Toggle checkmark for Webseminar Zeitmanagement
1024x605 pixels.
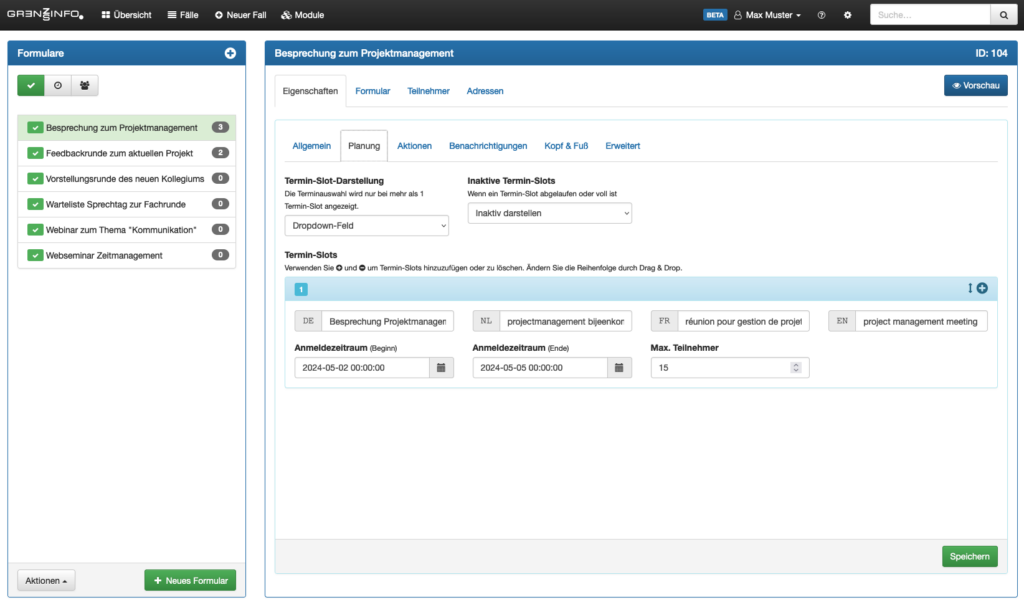(x=35, y=256)
